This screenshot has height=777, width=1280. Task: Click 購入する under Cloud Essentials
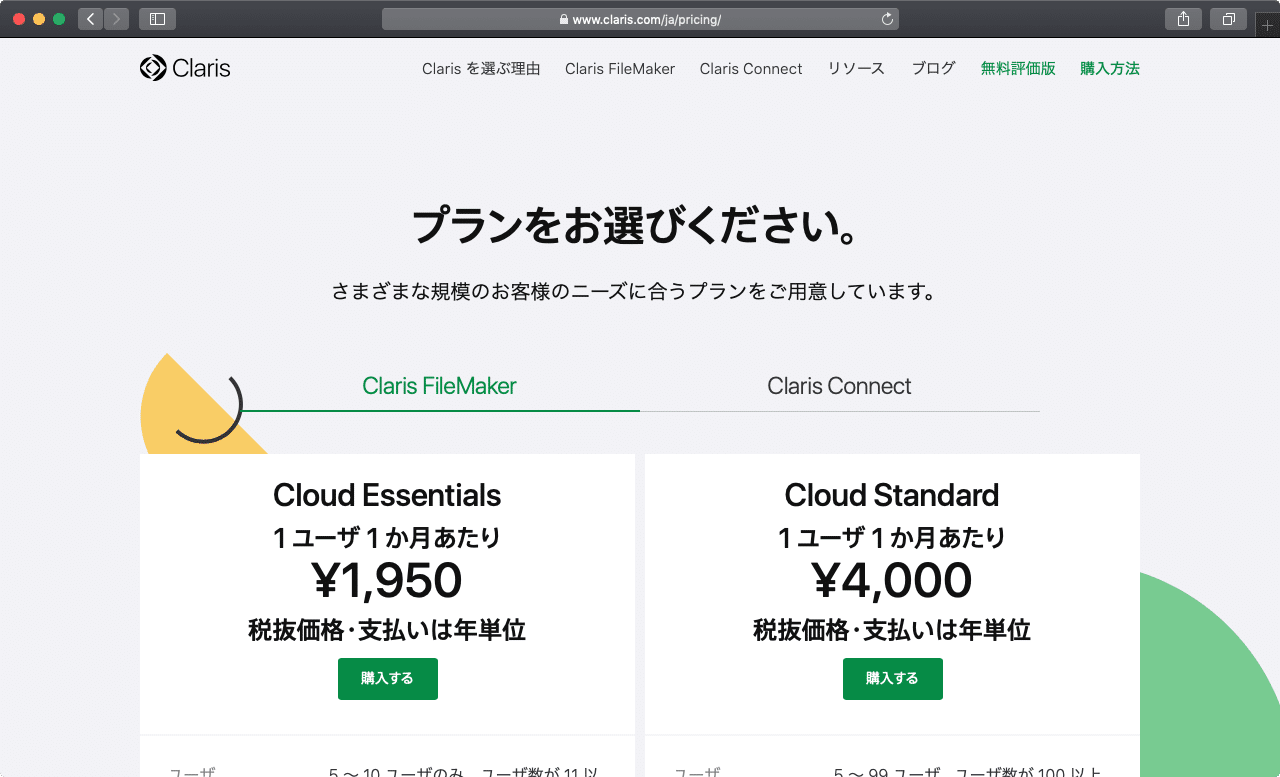coord(387,678)
